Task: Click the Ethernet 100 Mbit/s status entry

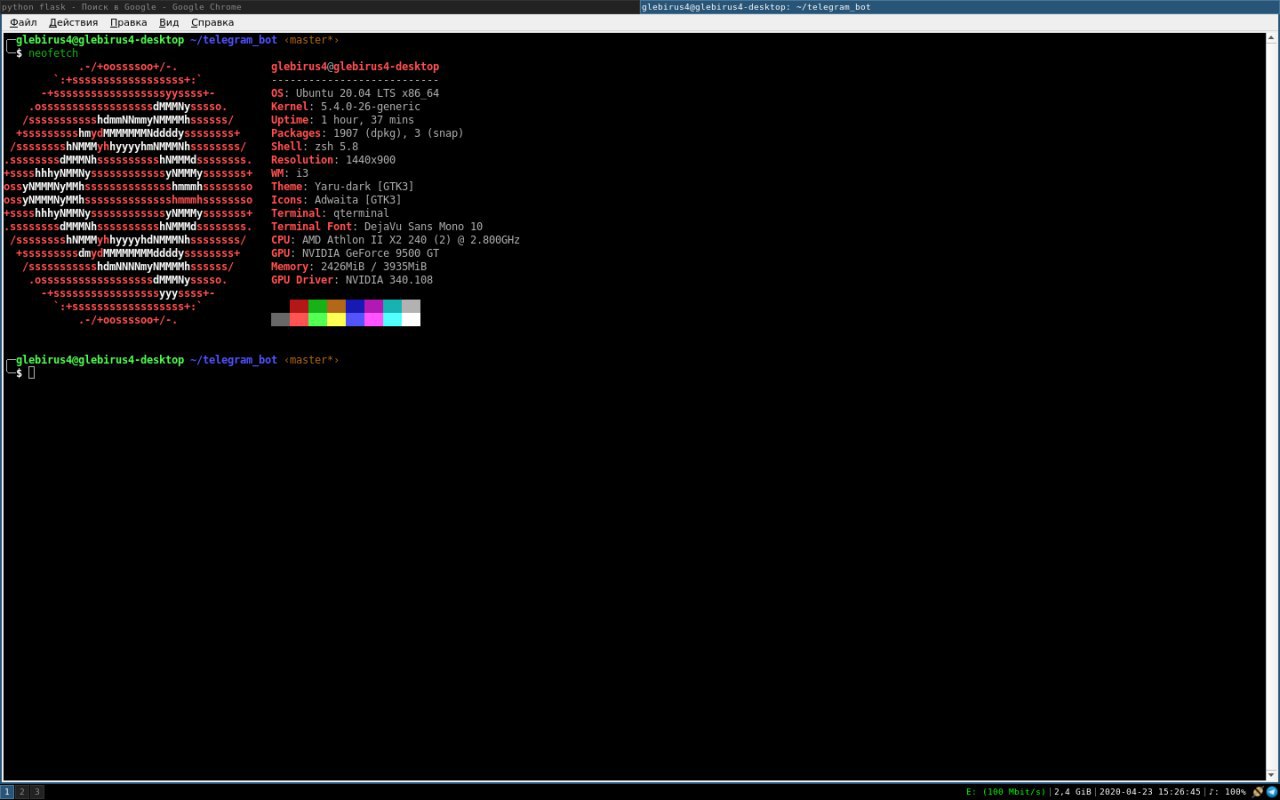Action: click(x=1006, y=792)
